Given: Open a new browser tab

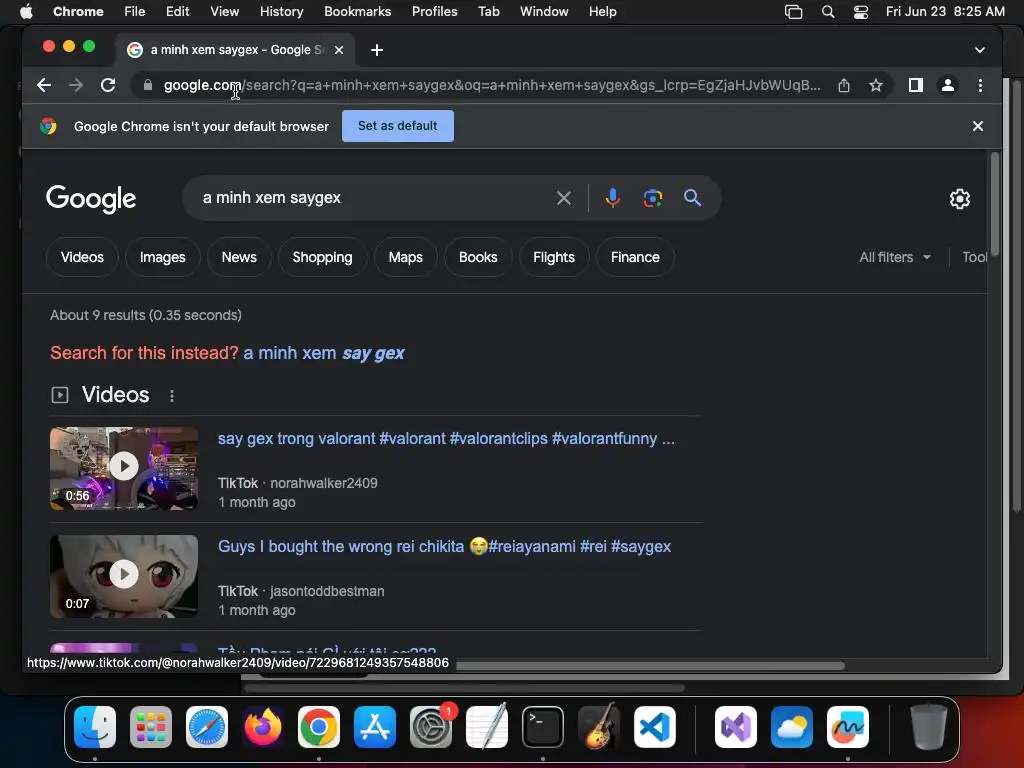Looking at the screenshot, I should point(377,50).
